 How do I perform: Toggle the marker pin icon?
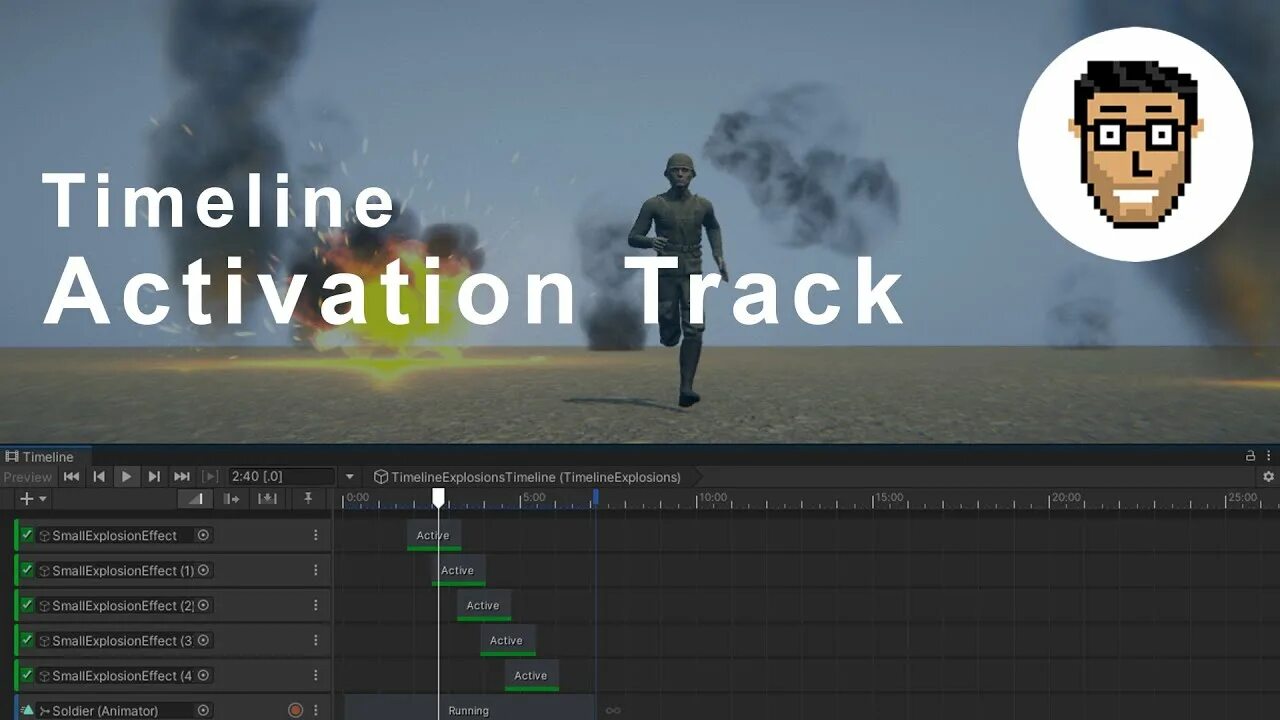point(308,498)
